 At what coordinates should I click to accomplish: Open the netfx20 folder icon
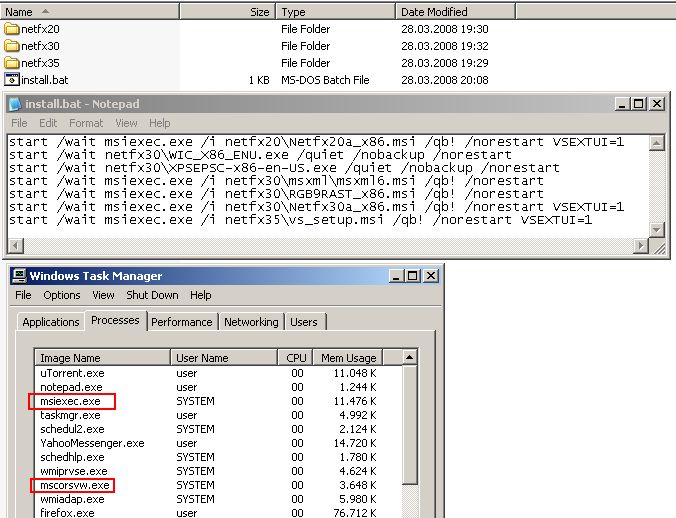click(x=12, y=29)
